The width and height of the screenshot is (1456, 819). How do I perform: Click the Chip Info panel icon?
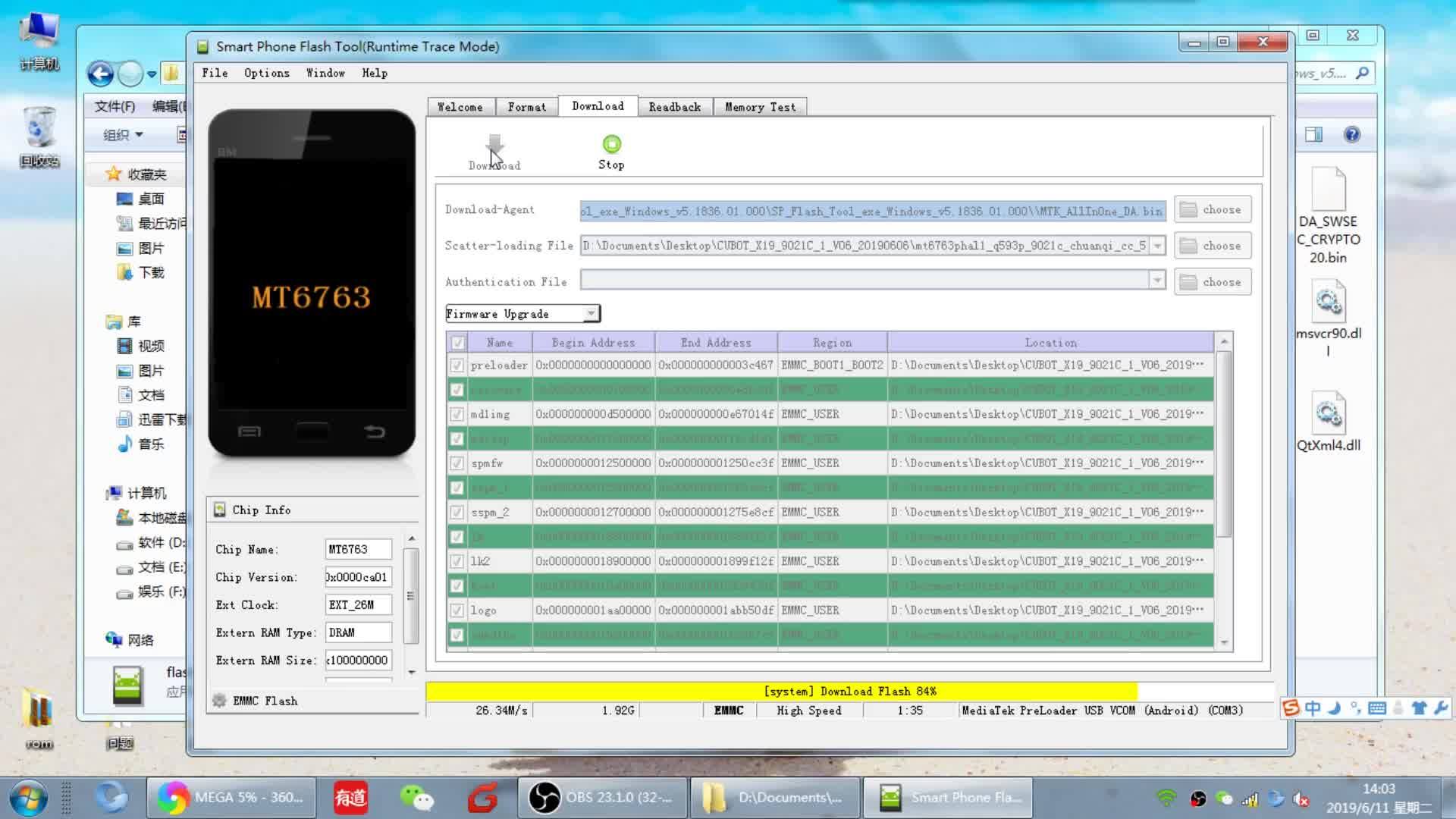(219, 510)
